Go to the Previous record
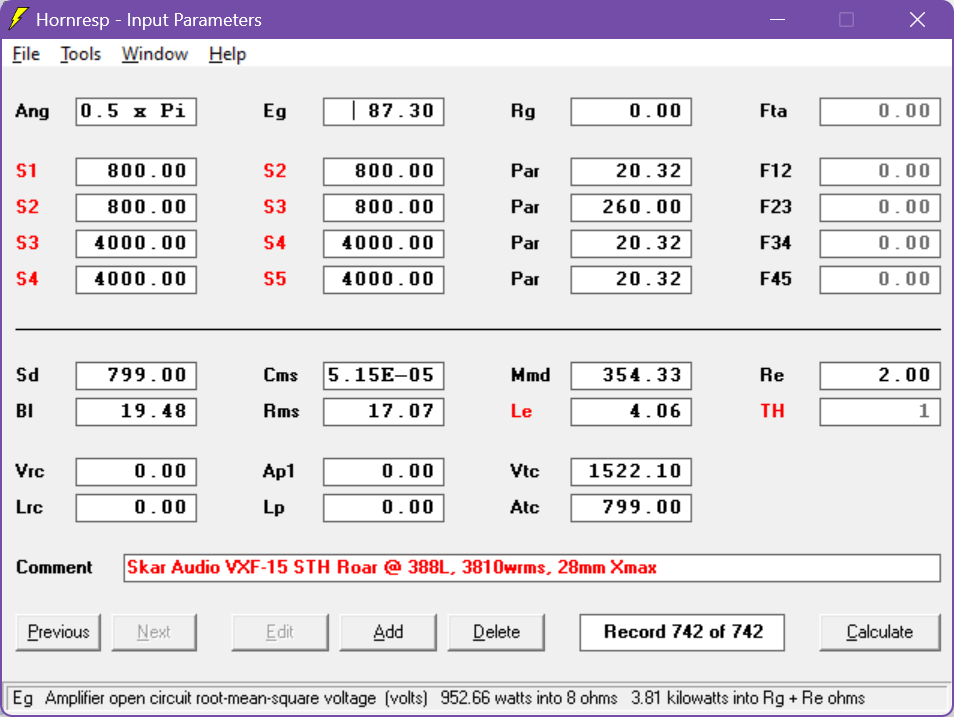The height and width of the screenshot is (717, 954). 58,632
